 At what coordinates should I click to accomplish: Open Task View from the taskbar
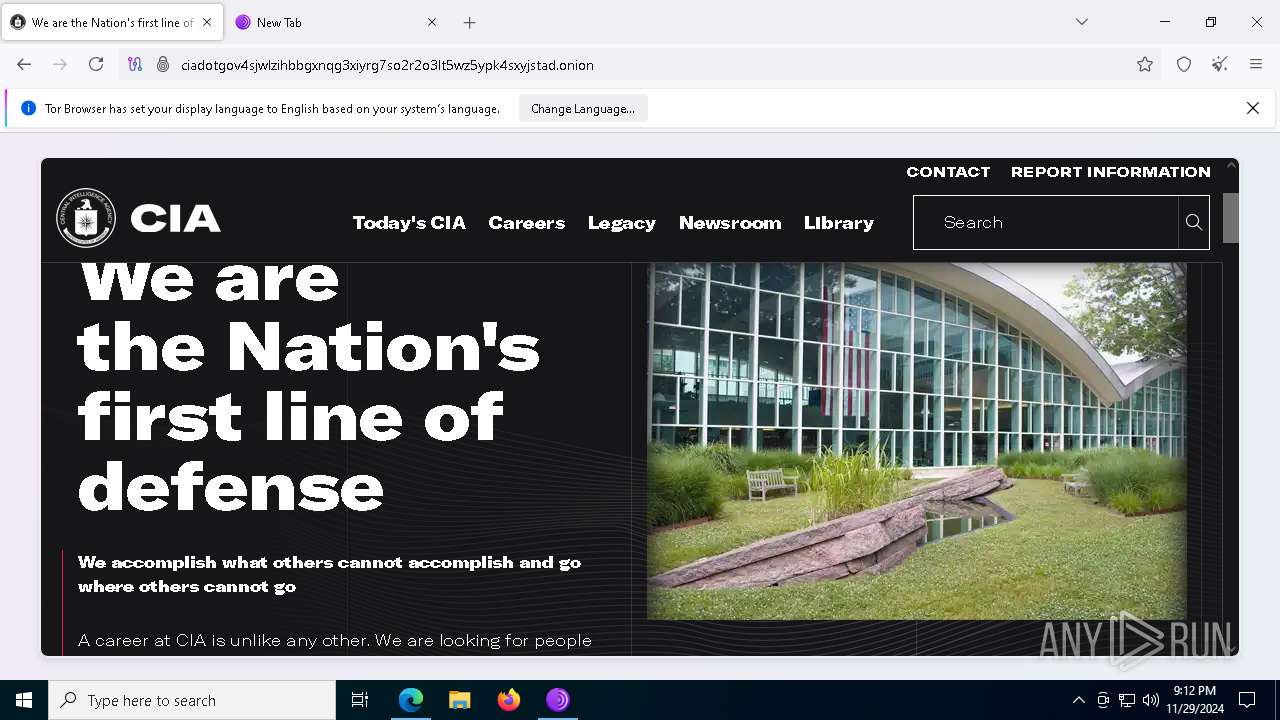[360, 700]
